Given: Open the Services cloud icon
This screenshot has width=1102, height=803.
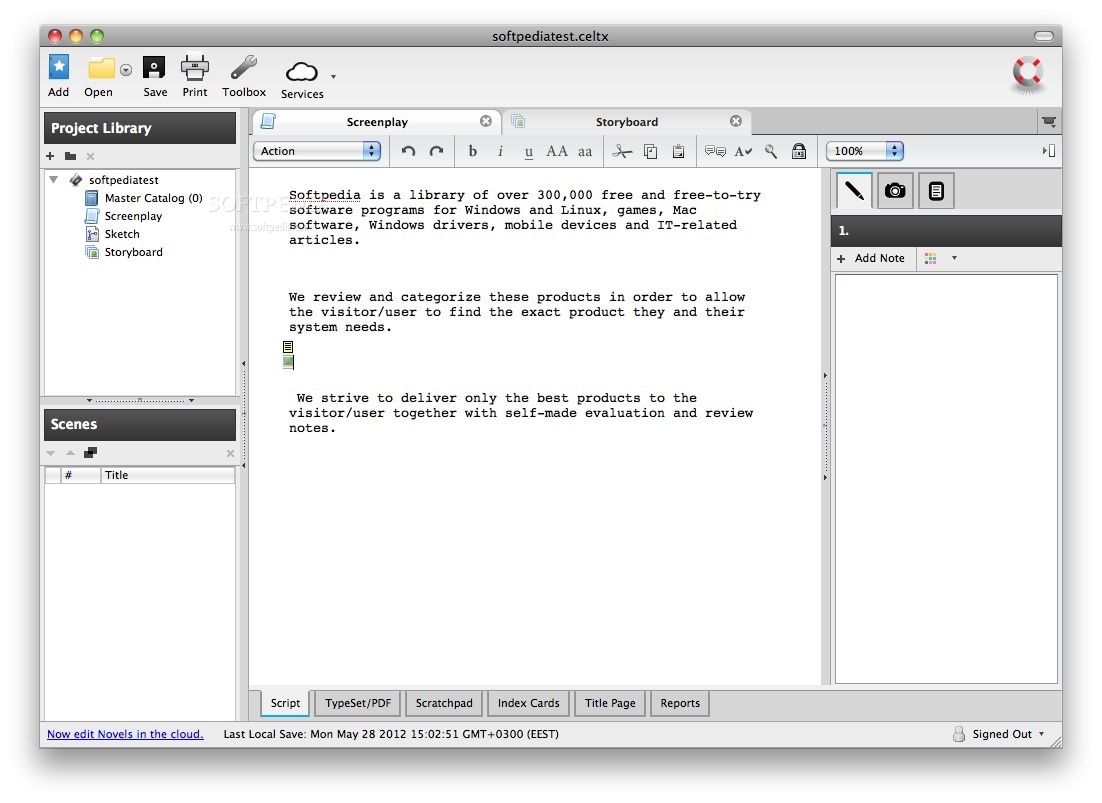Looking at the screenshot, I should pos(302,72).
